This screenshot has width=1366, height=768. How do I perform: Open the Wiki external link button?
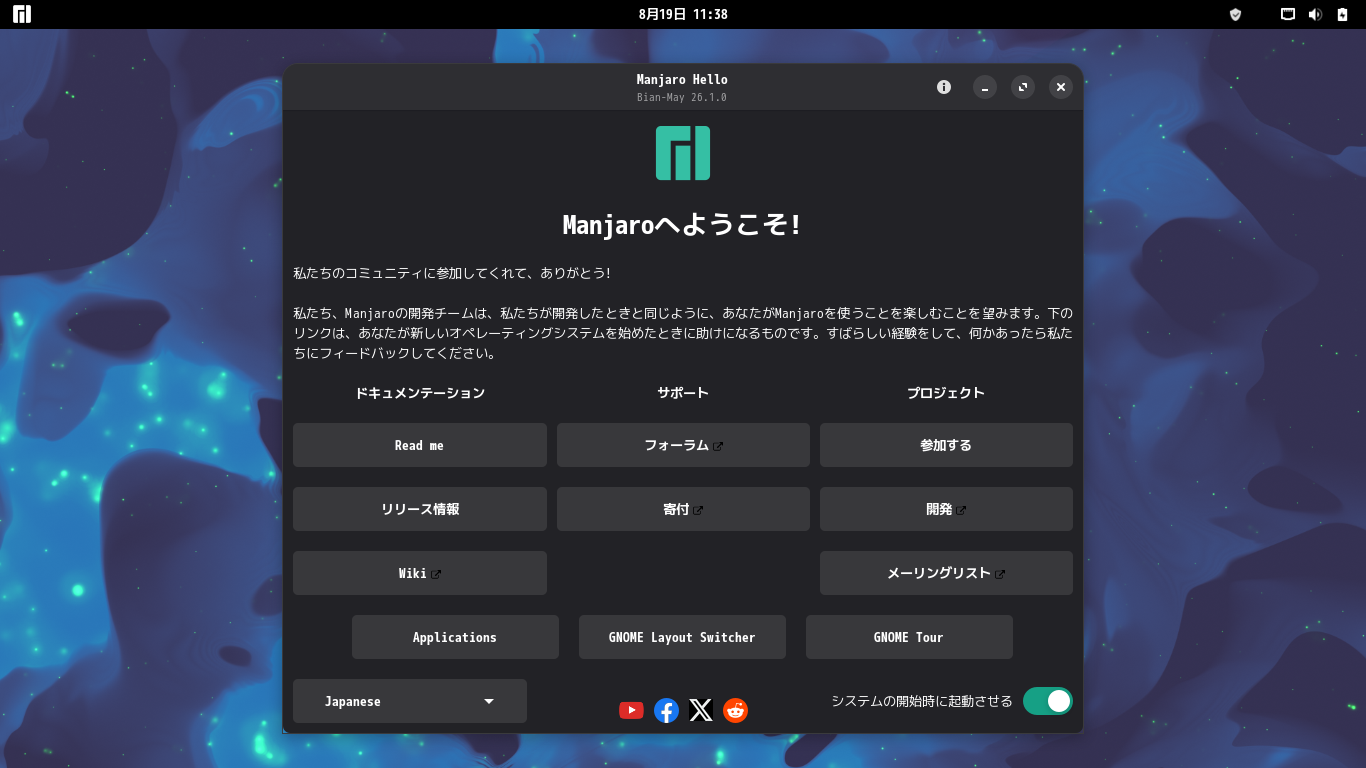420,573
